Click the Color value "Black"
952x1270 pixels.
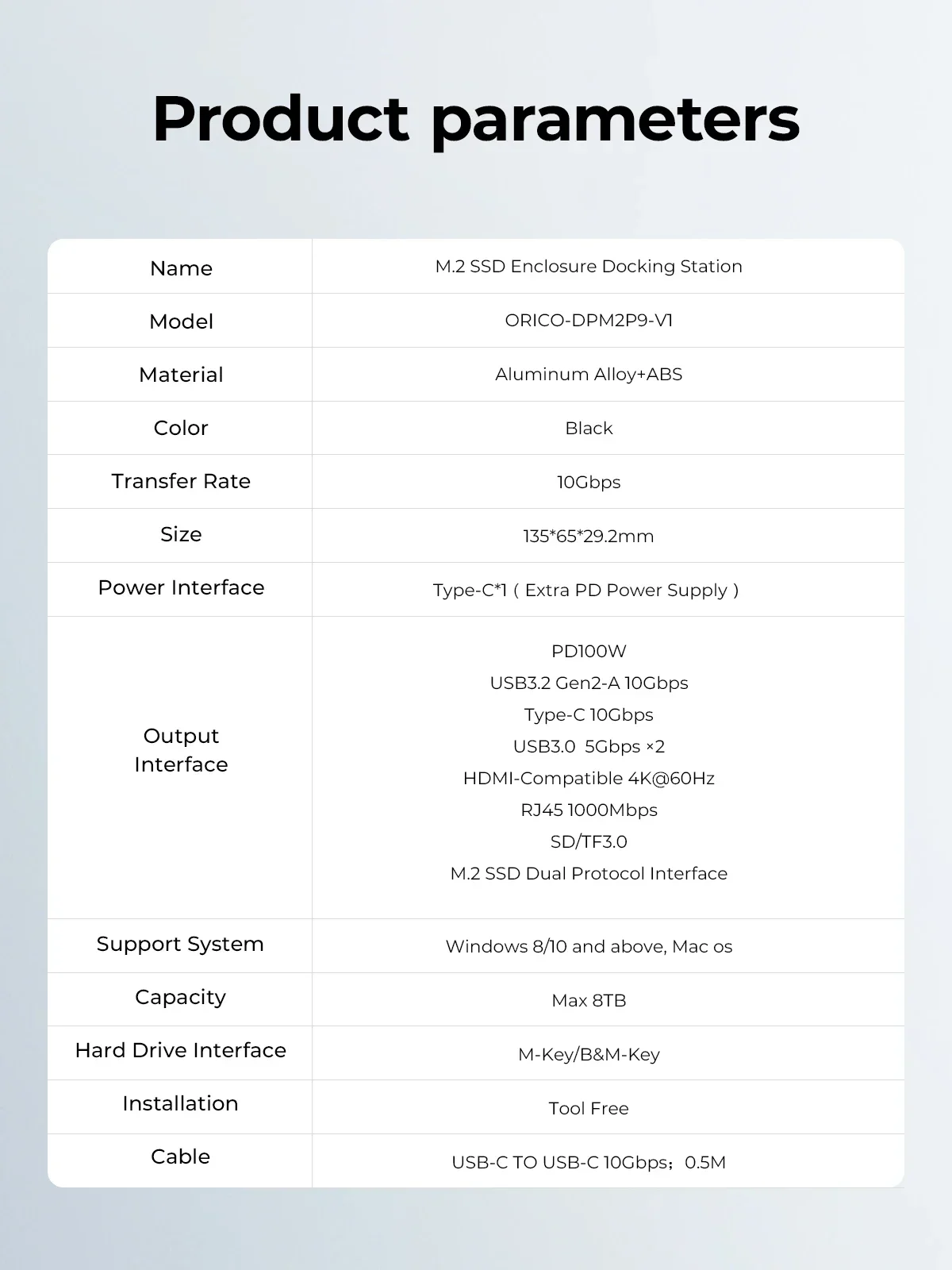[589, 429]
